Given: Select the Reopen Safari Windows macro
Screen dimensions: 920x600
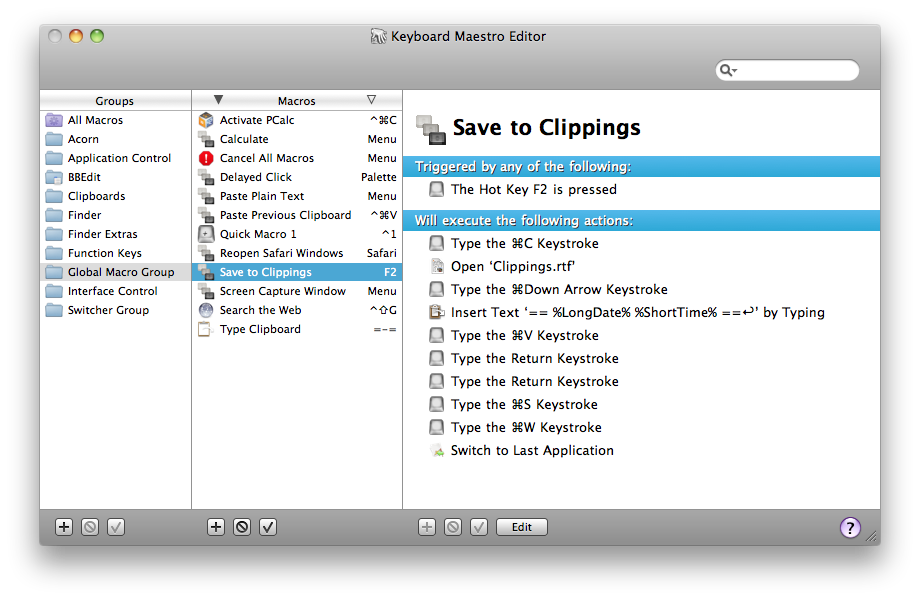Looking at the screenshot, I should click(297, 253).
